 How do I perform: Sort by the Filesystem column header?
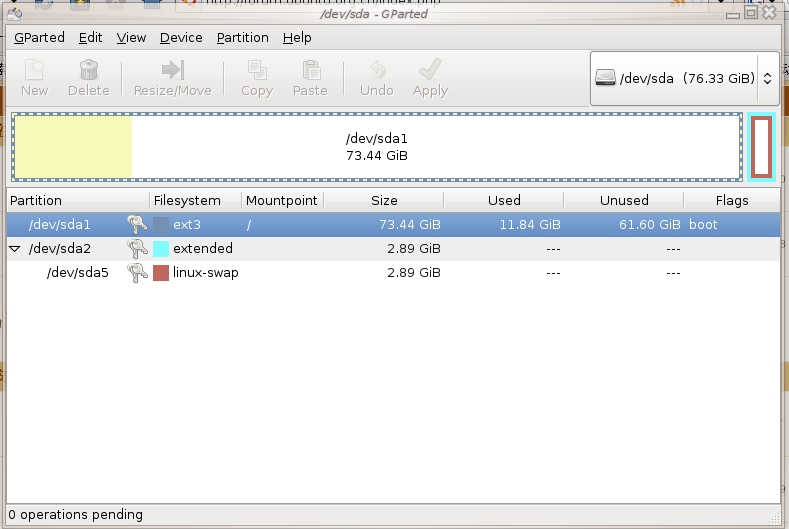pyautogui.click(x=195, y=200)
